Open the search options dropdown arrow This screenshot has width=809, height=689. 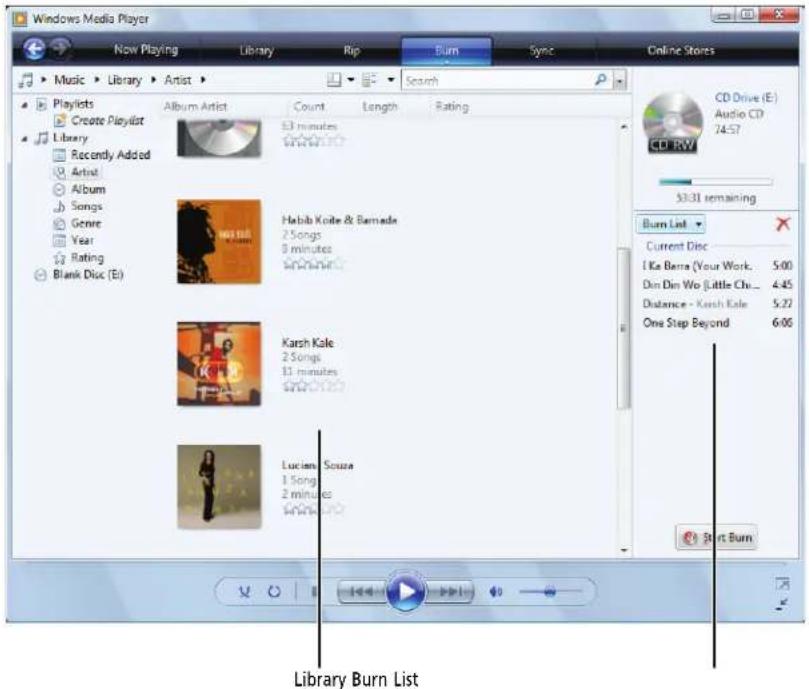pyautogui.click(x=620, y=81)
